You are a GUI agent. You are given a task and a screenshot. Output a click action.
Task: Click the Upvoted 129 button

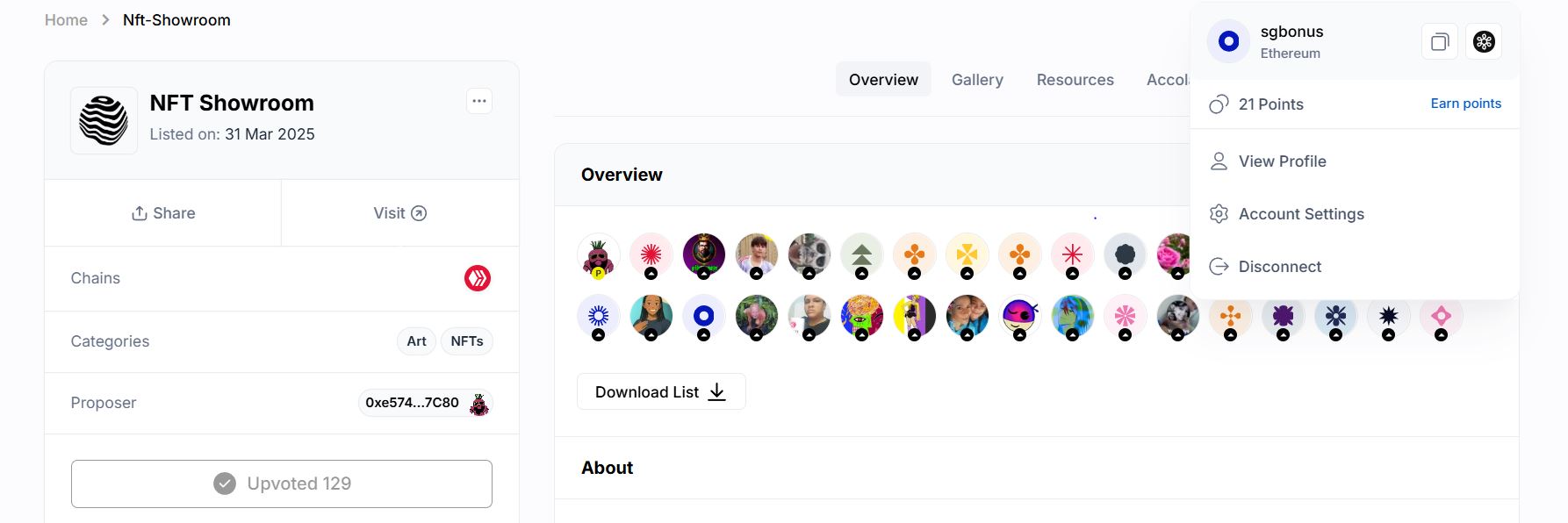pyautogui.click(x=282, y=484)
